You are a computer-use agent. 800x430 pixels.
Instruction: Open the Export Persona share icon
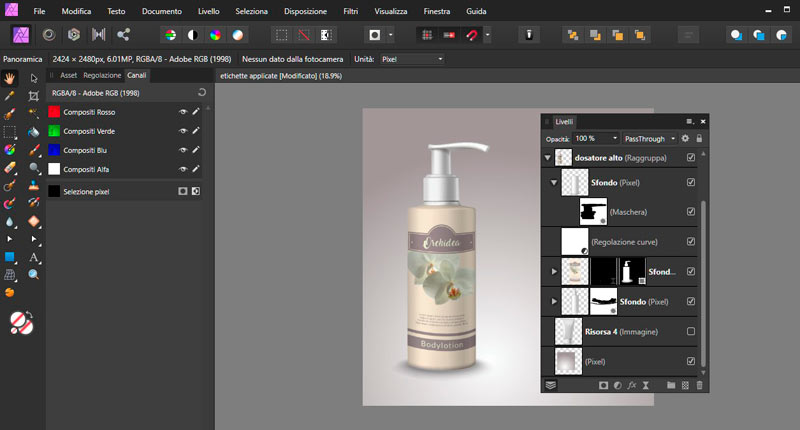tap(123, 35)
